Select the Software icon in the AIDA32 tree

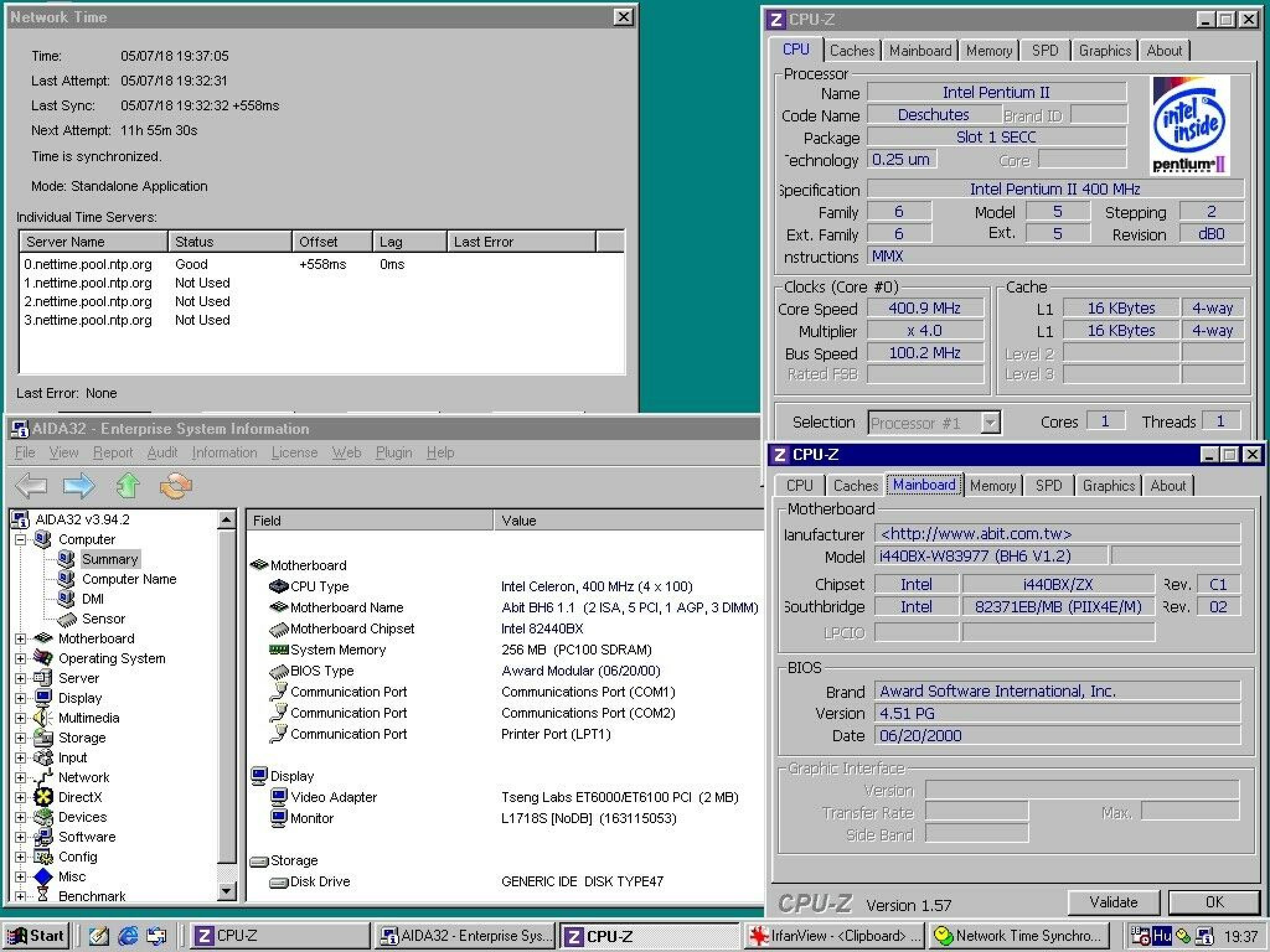tap(43, 837)
